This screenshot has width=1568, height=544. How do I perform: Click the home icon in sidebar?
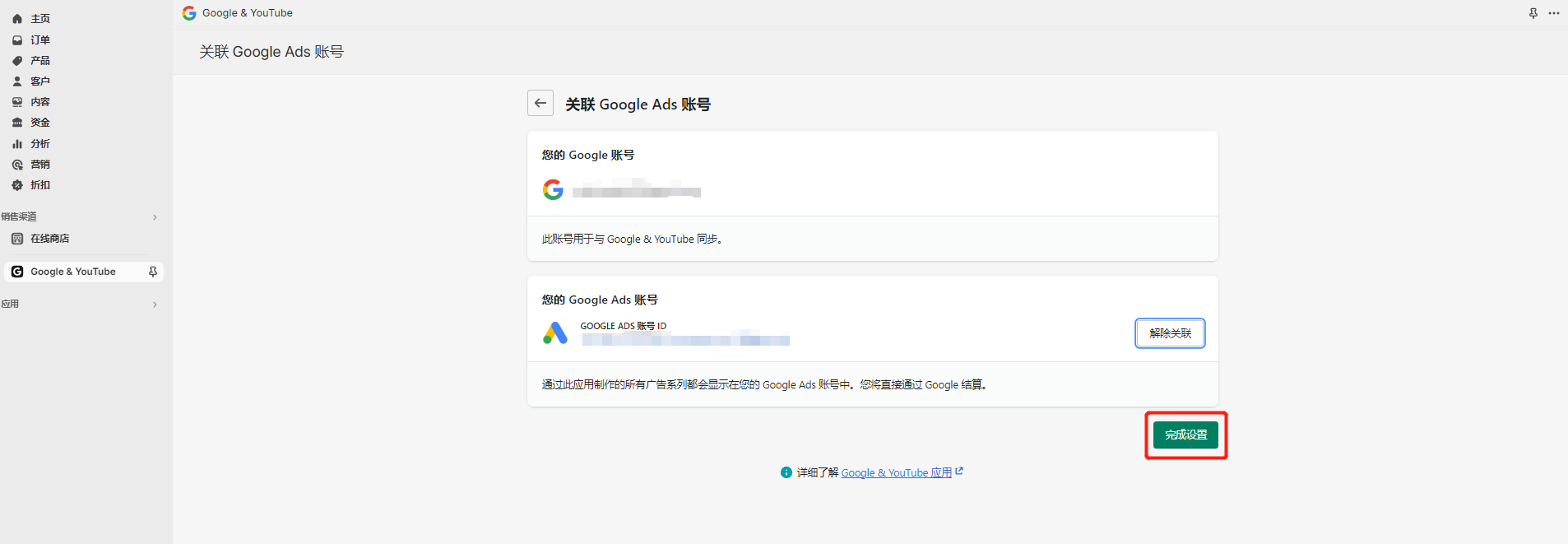coord(17,19)
